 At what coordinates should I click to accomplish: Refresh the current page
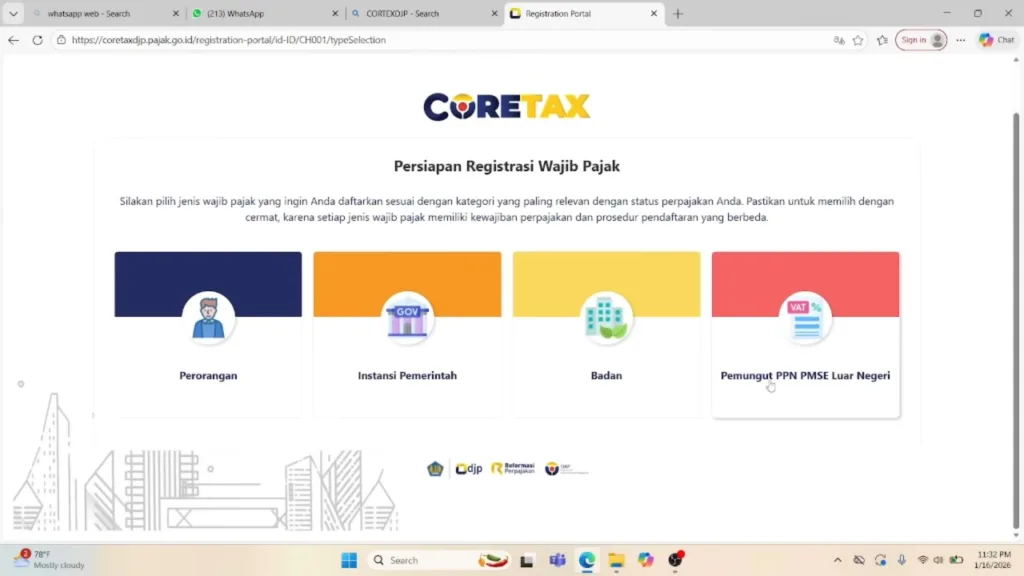[x=37, y=40]
